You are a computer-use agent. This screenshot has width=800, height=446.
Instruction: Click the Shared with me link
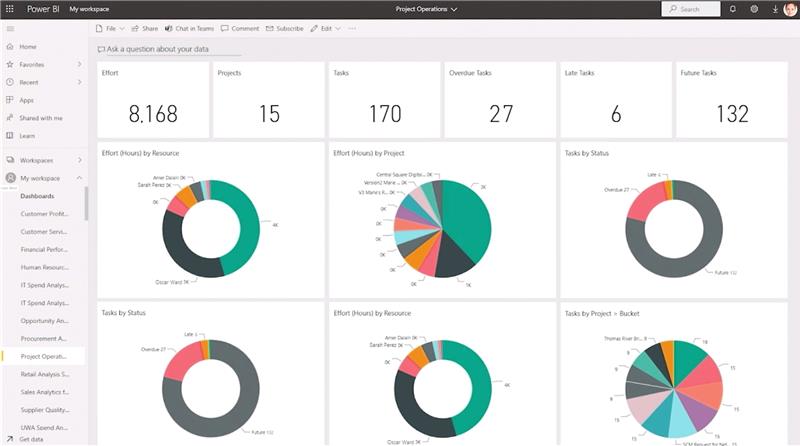point(41,118)
